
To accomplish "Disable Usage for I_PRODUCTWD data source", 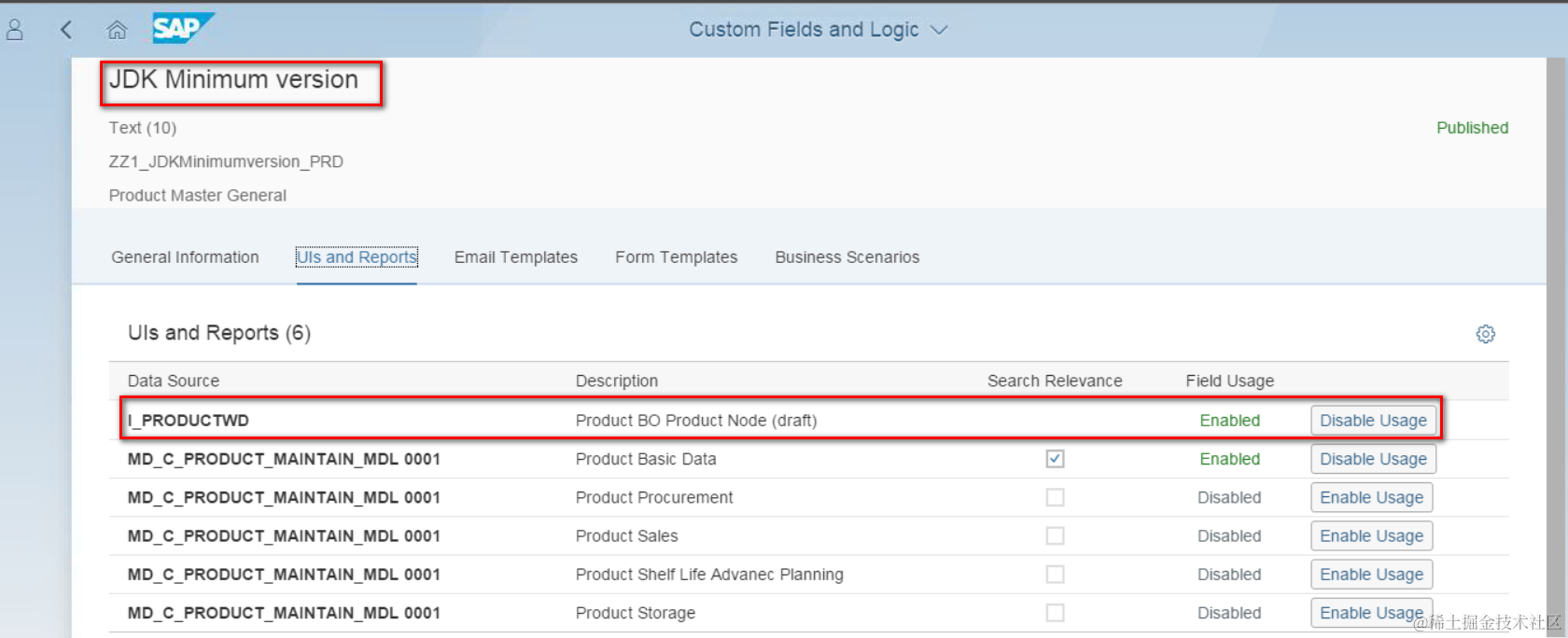I will [1373, 421].
